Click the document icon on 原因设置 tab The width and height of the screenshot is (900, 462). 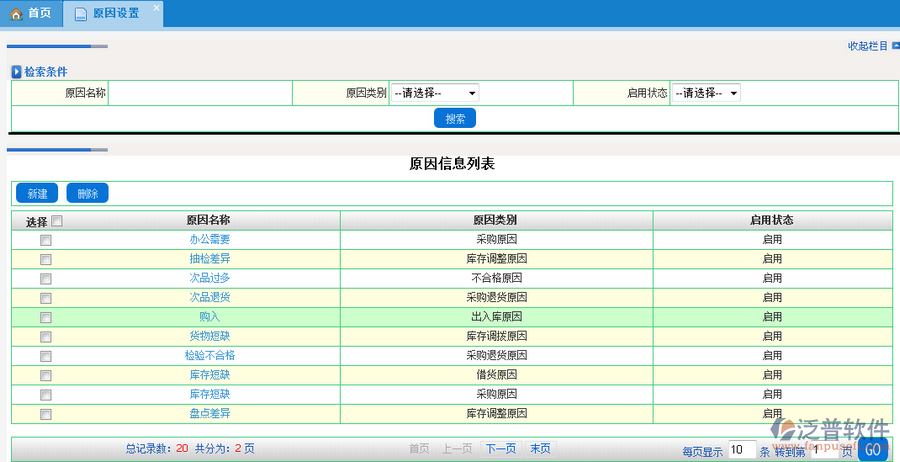coord(80,14)
